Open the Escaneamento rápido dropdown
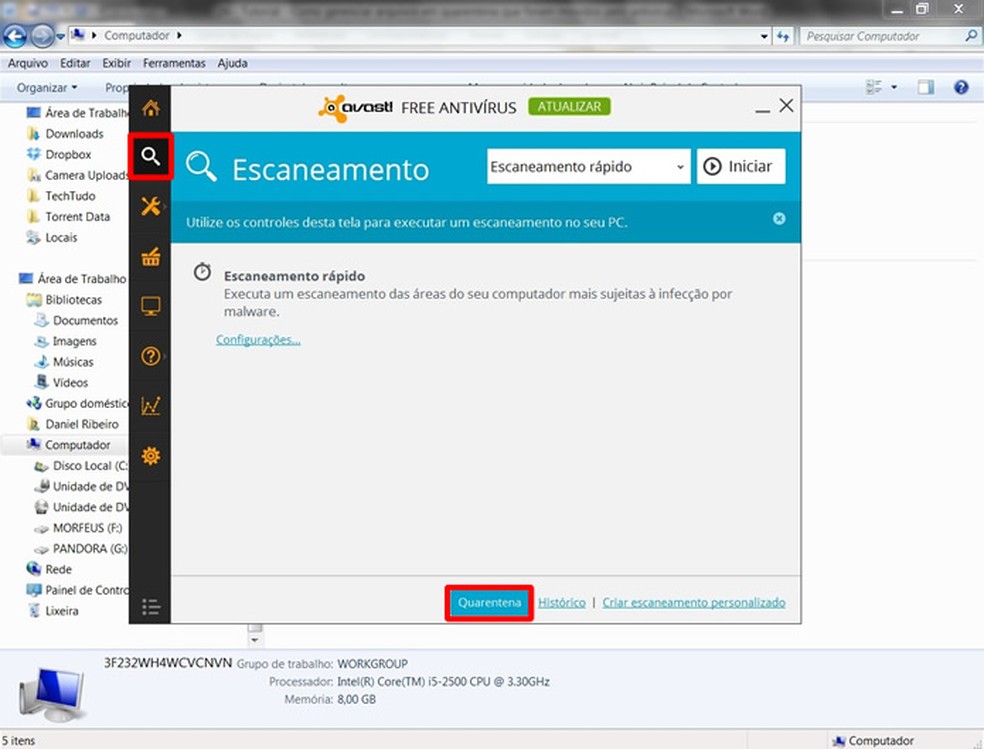984x749 pixels. pyautogui.click(x=588, y=166)
